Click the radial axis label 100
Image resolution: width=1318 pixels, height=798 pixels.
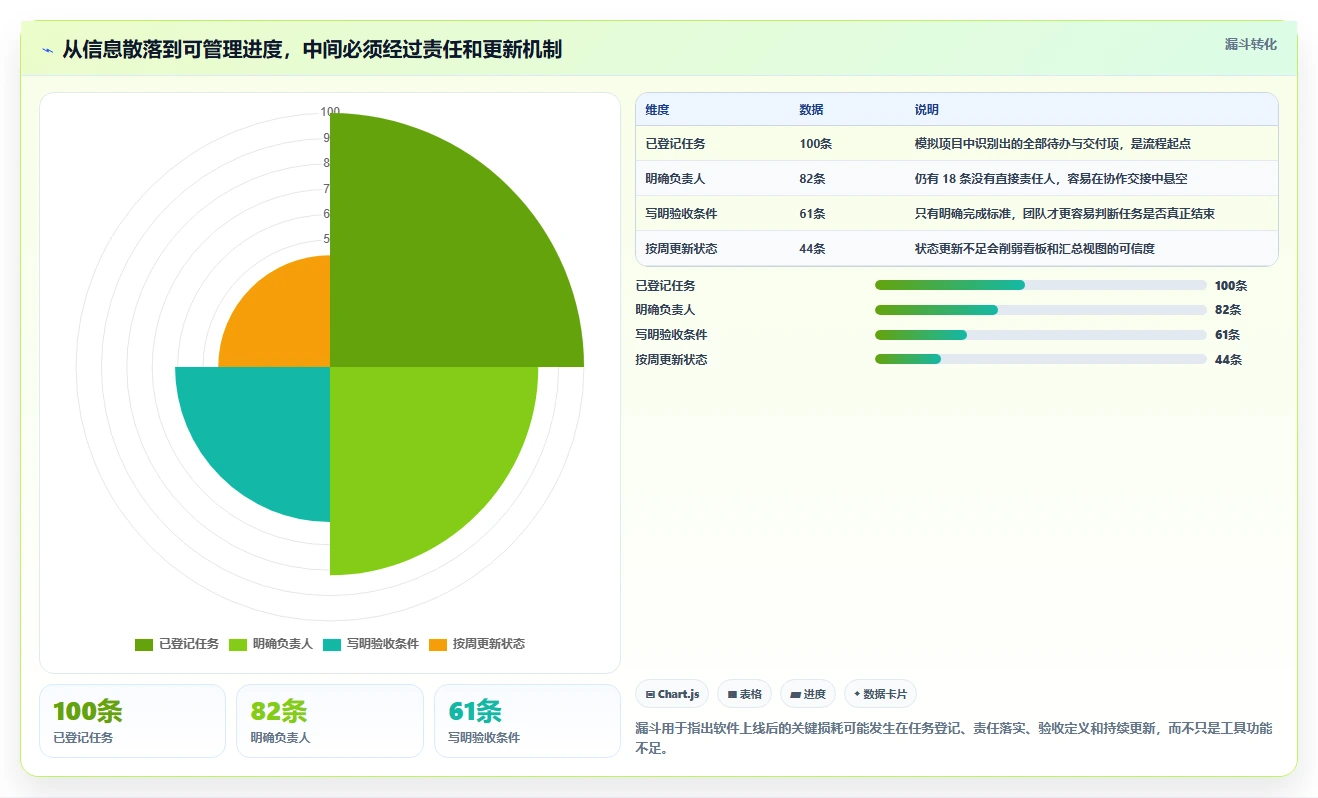click(x=330, y=112)
